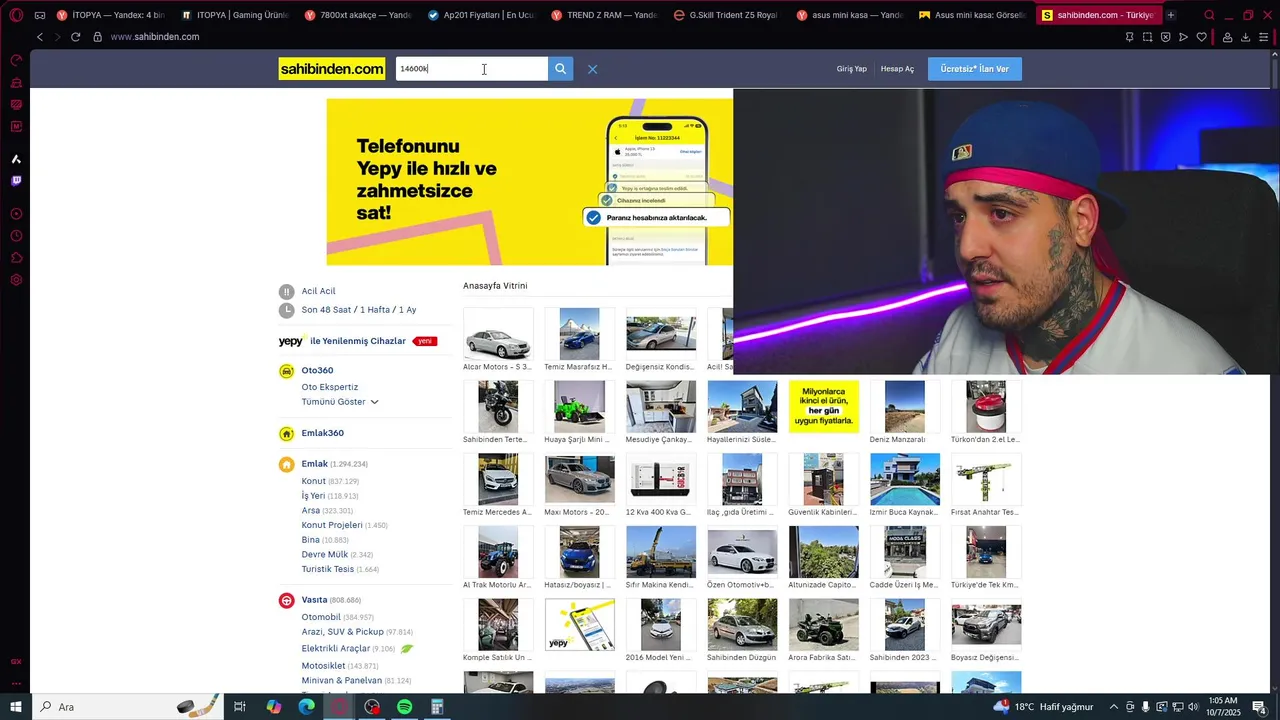Open Opera sidebar history clock
The height and width of the screenshot is (720, 1280).
click(16, 236)
